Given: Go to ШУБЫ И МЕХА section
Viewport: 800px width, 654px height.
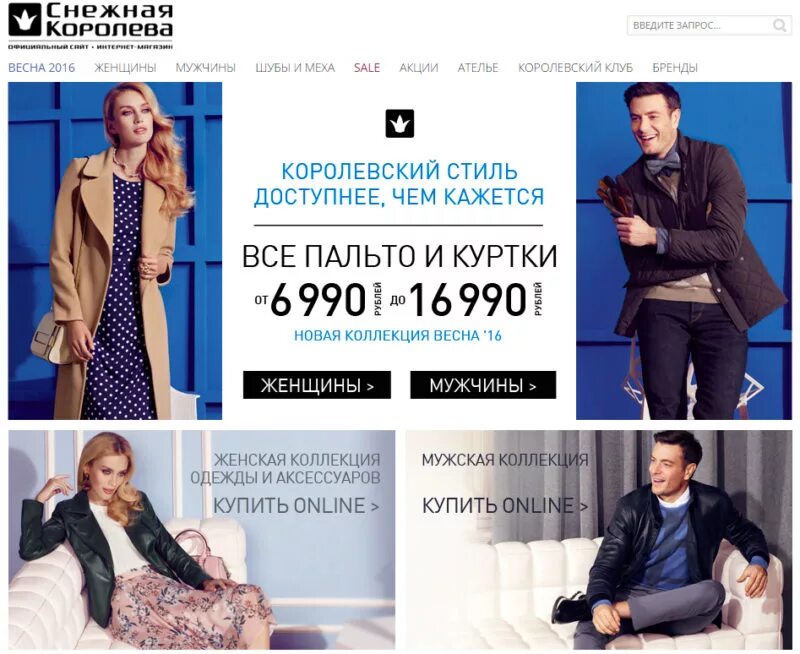Looking at the screenshot, I should (295, 67).
